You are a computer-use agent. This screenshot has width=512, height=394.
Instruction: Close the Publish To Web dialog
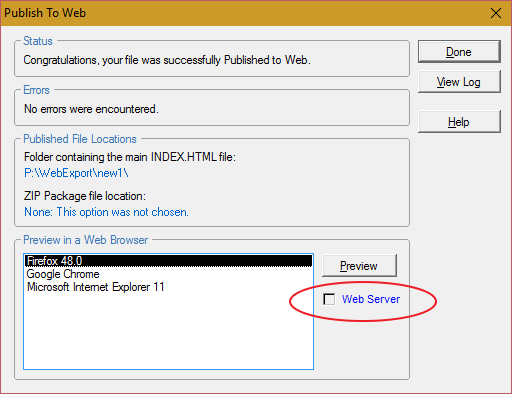(x=496, y=13)
